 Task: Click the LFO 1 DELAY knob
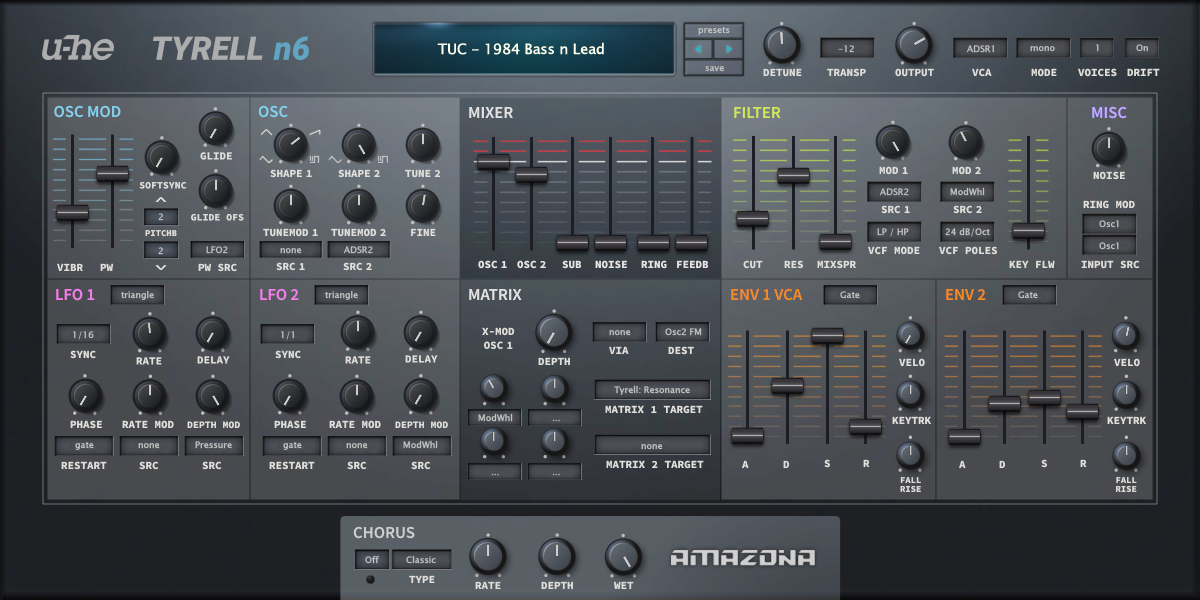[x=212, y=333]
